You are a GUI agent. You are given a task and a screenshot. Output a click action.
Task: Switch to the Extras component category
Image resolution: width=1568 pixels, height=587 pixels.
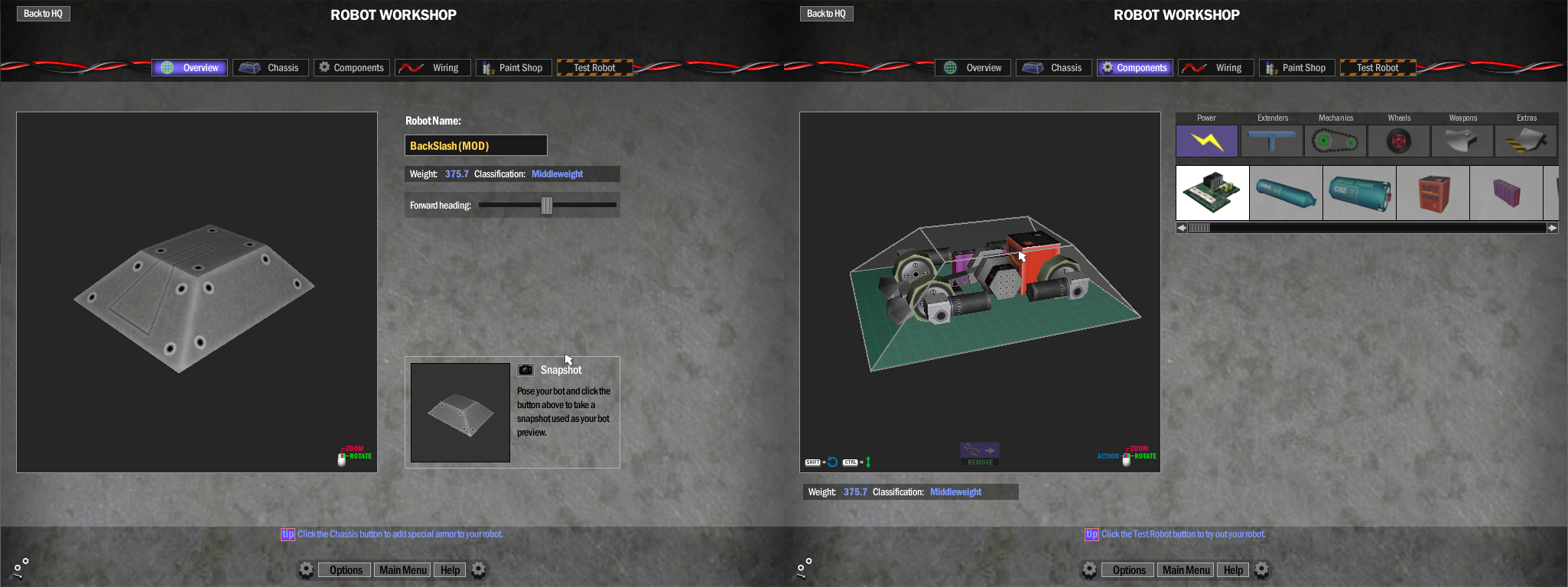point(1526,141)
